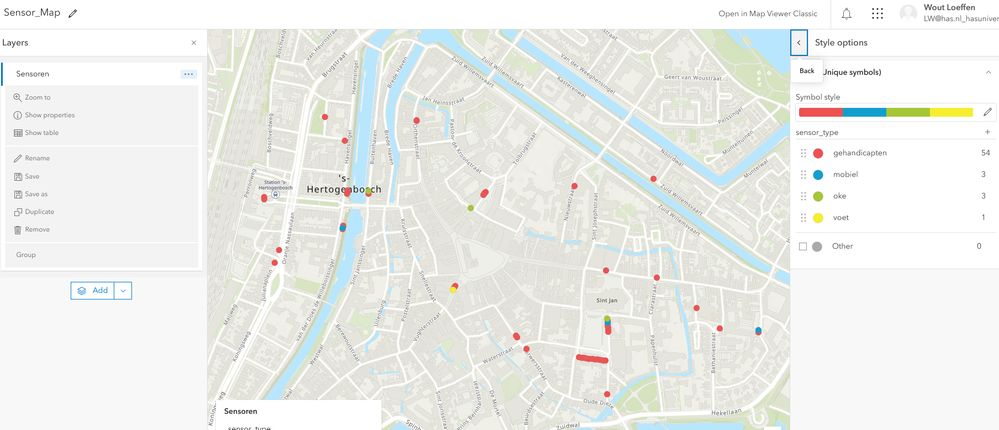999x430 pixels.
Task: Select Remove from layer menu
Action: [31, 229]
